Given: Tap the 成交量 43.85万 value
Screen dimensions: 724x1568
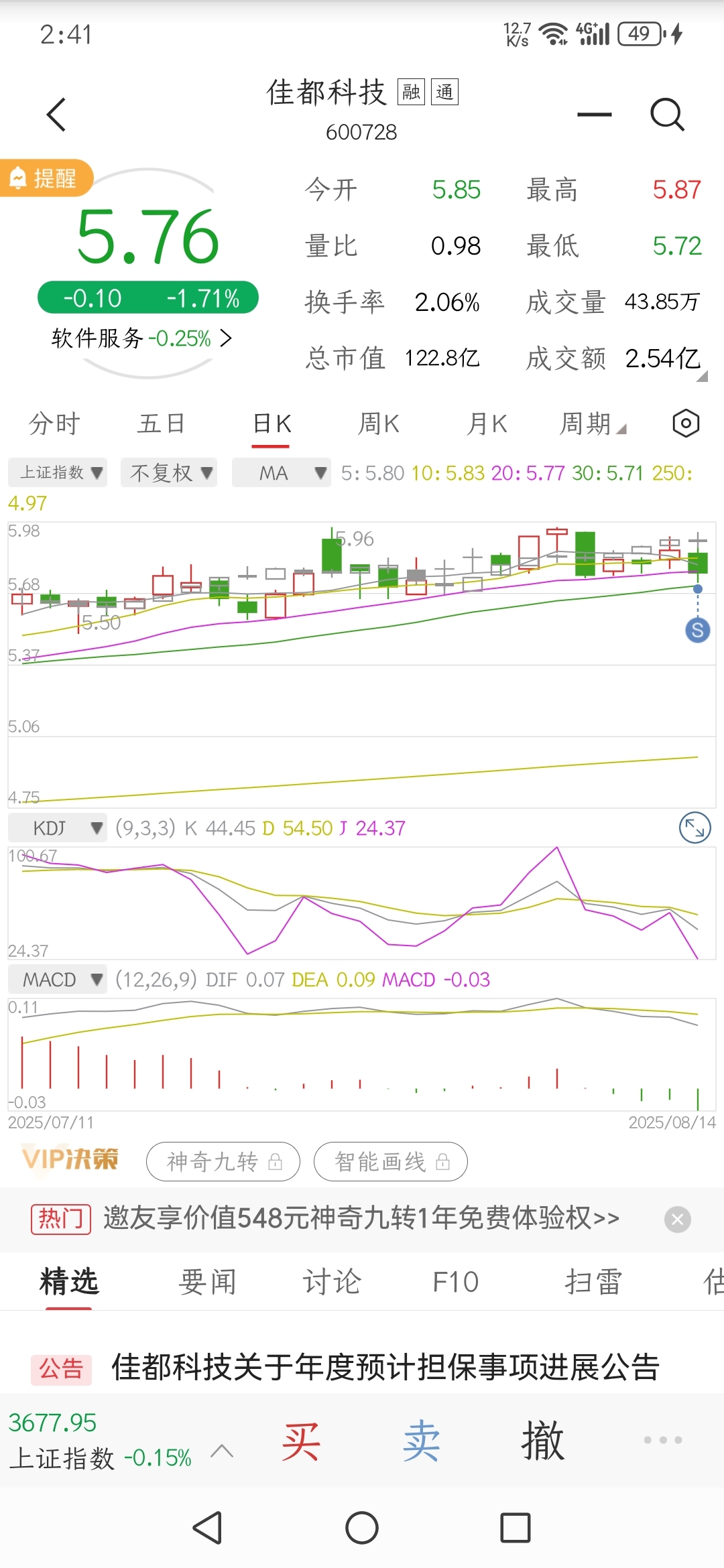Looking at the screenshot, I should (x=662, y=302).
